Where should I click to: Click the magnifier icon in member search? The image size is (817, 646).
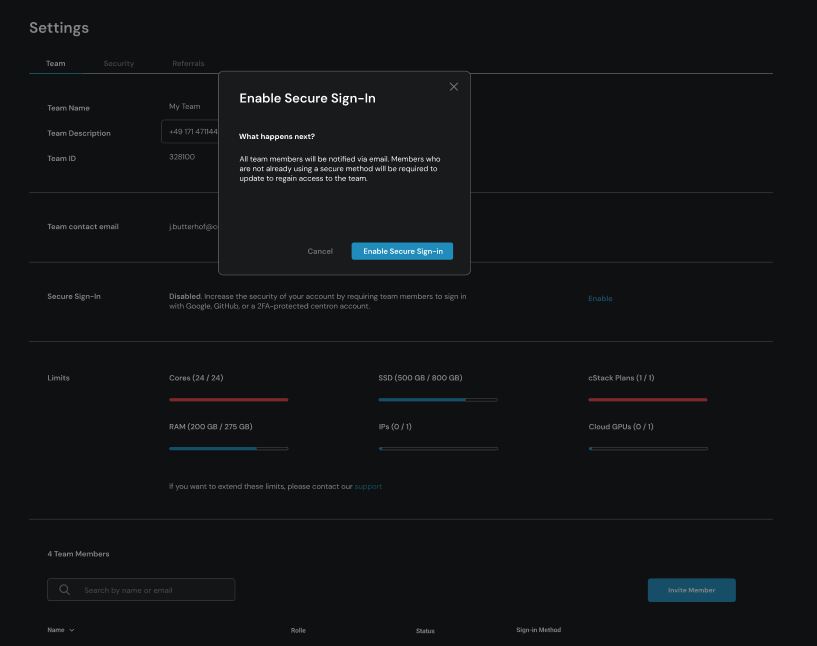65,590
